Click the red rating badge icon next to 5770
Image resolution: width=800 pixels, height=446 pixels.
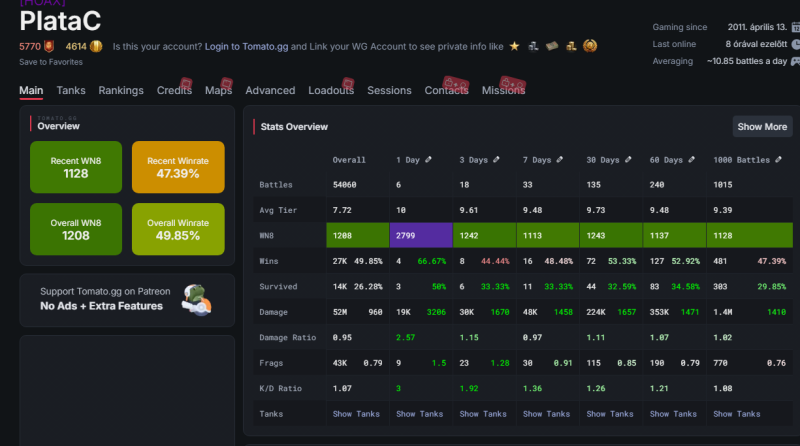pyautogui.click(x=49, y=46)
